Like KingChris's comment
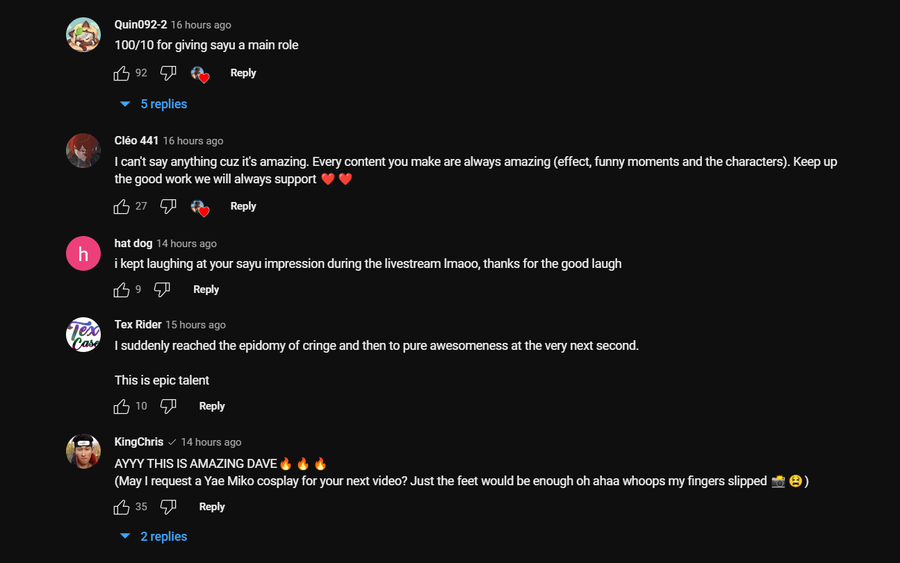The height and width of the screenshot is (563, 900). click(122, 507)
